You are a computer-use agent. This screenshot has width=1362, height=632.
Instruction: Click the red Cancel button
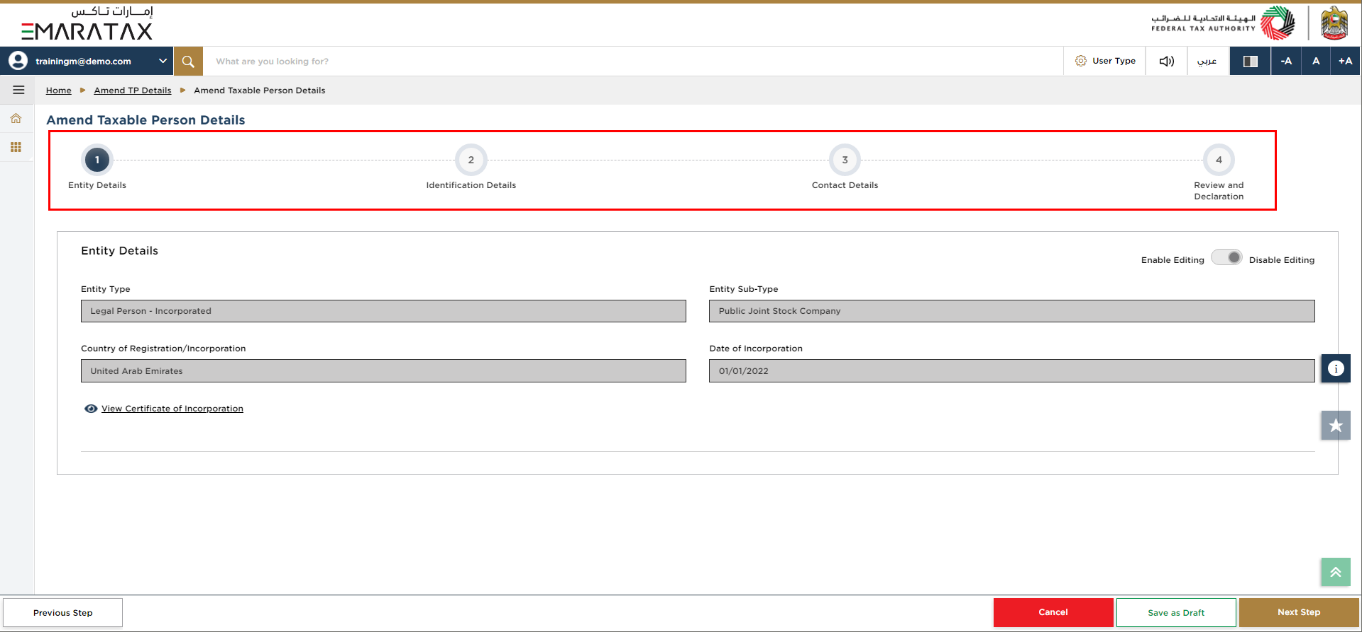point(1053,612)
